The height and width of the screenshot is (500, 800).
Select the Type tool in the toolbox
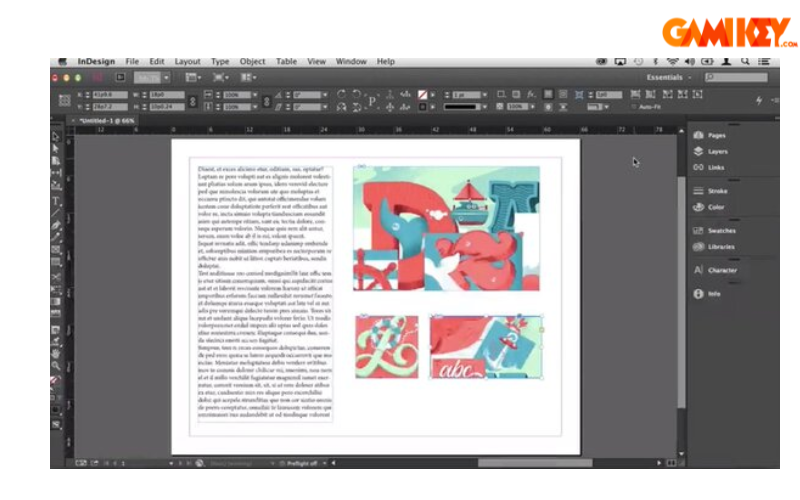point(56,201)
